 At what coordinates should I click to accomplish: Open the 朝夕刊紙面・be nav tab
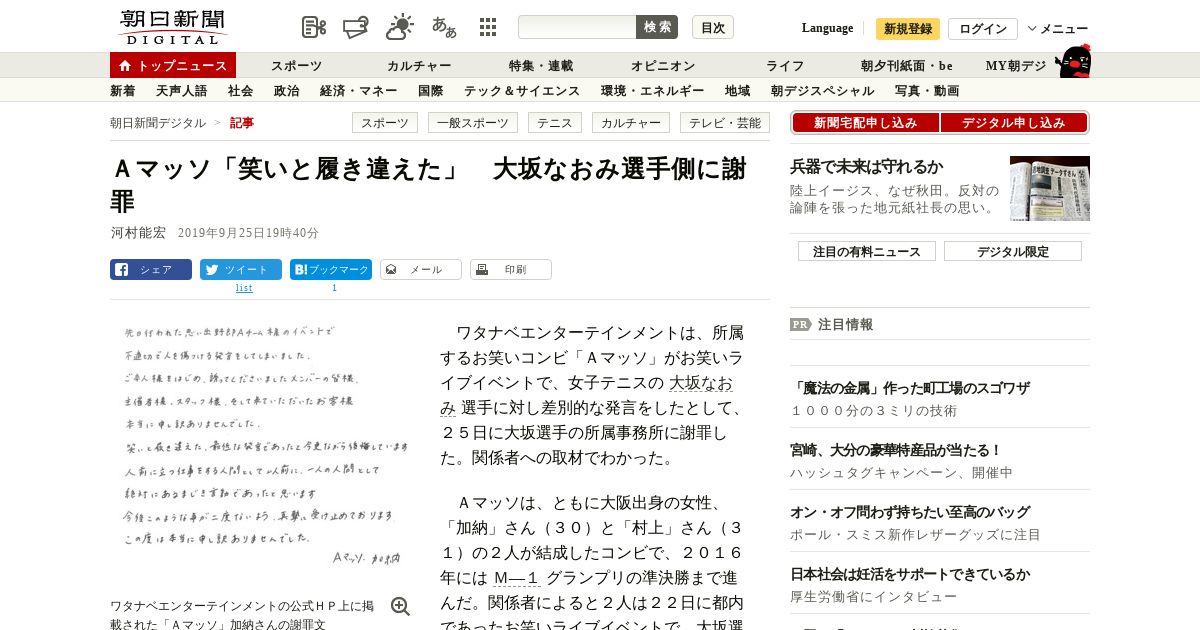click(x=907, y=65)
